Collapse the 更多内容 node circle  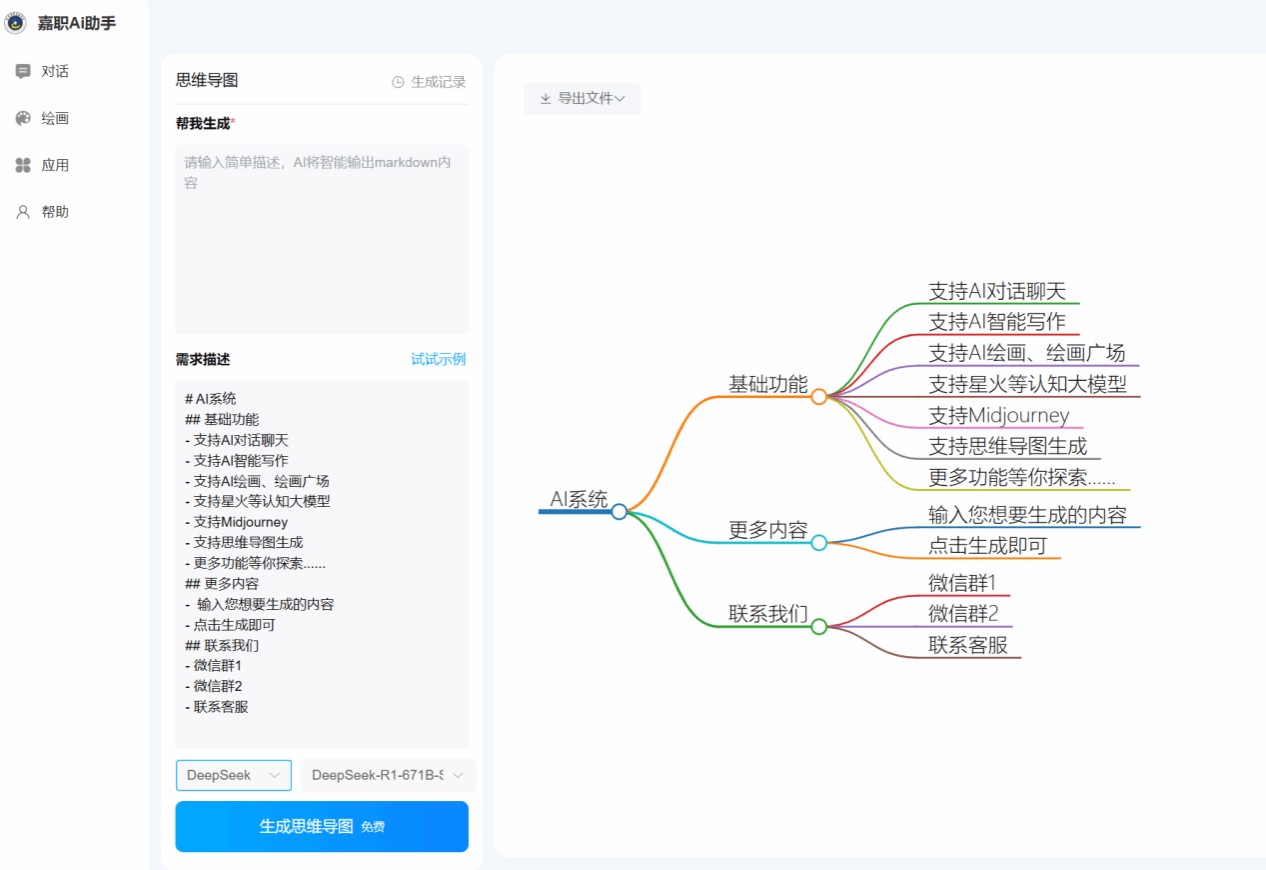[x=819, y=543]
